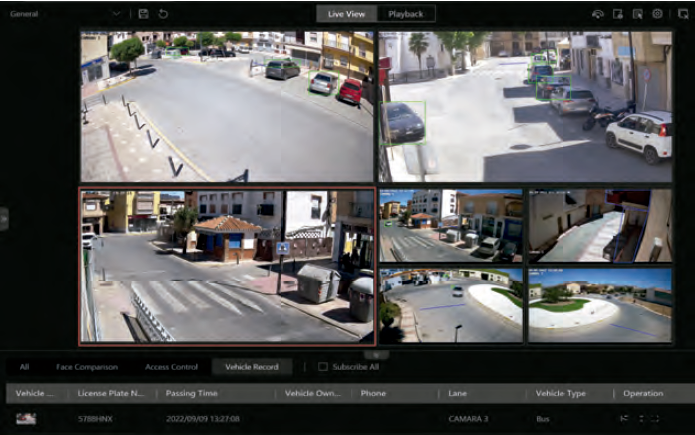Open the settings gear icon
Viewport: 695px width, 435px height.
click(658, 14)
